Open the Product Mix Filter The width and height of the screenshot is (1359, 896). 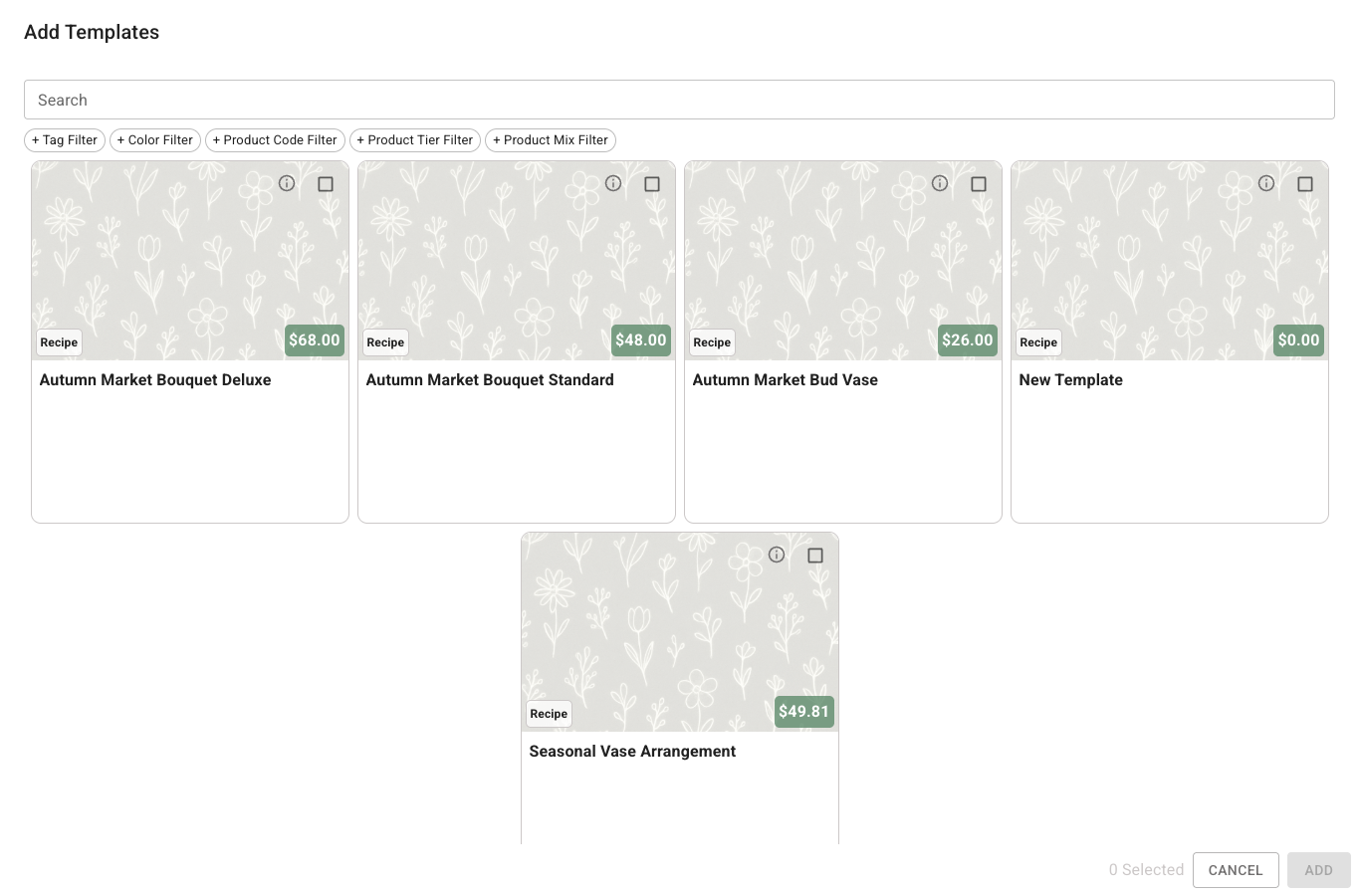pos(551,140)
